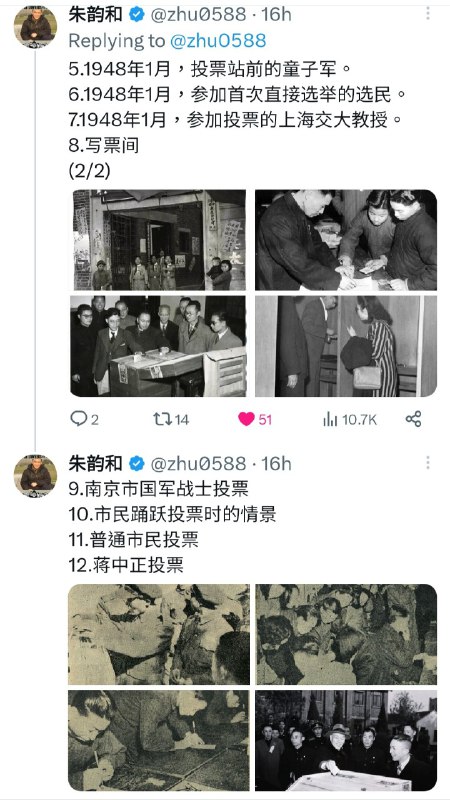Open the second tweet's profile avatar
This screenshot has width=450, height=800.
pyautogui.click(x=35, y=476)
